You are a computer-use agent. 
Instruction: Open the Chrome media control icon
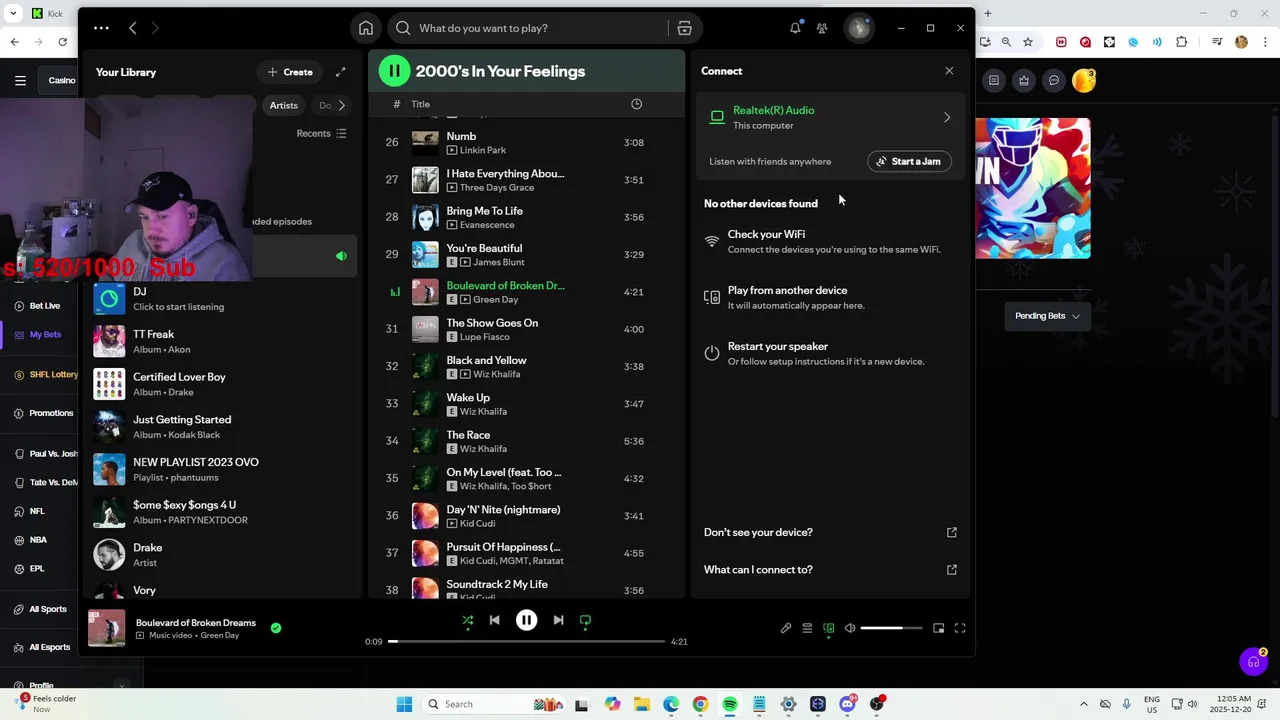[x=1217, y=42]
